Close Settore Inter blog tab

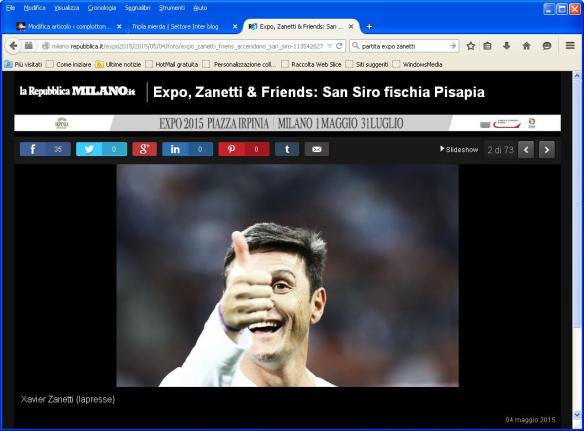click(235, 26)
